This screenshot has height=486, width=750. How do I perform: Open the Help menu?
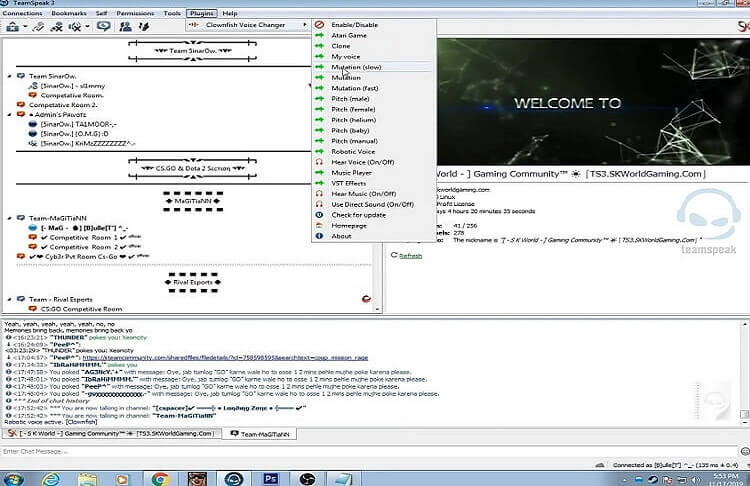pyautogui.click(x=230, y=13)
